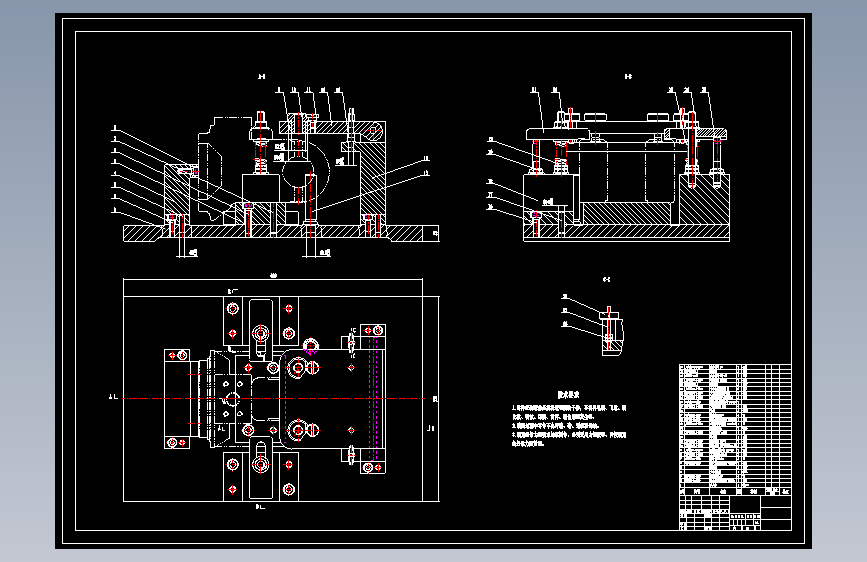Select the top-left front section view
This screenshot has height=562, width=867.
point(276,171)
